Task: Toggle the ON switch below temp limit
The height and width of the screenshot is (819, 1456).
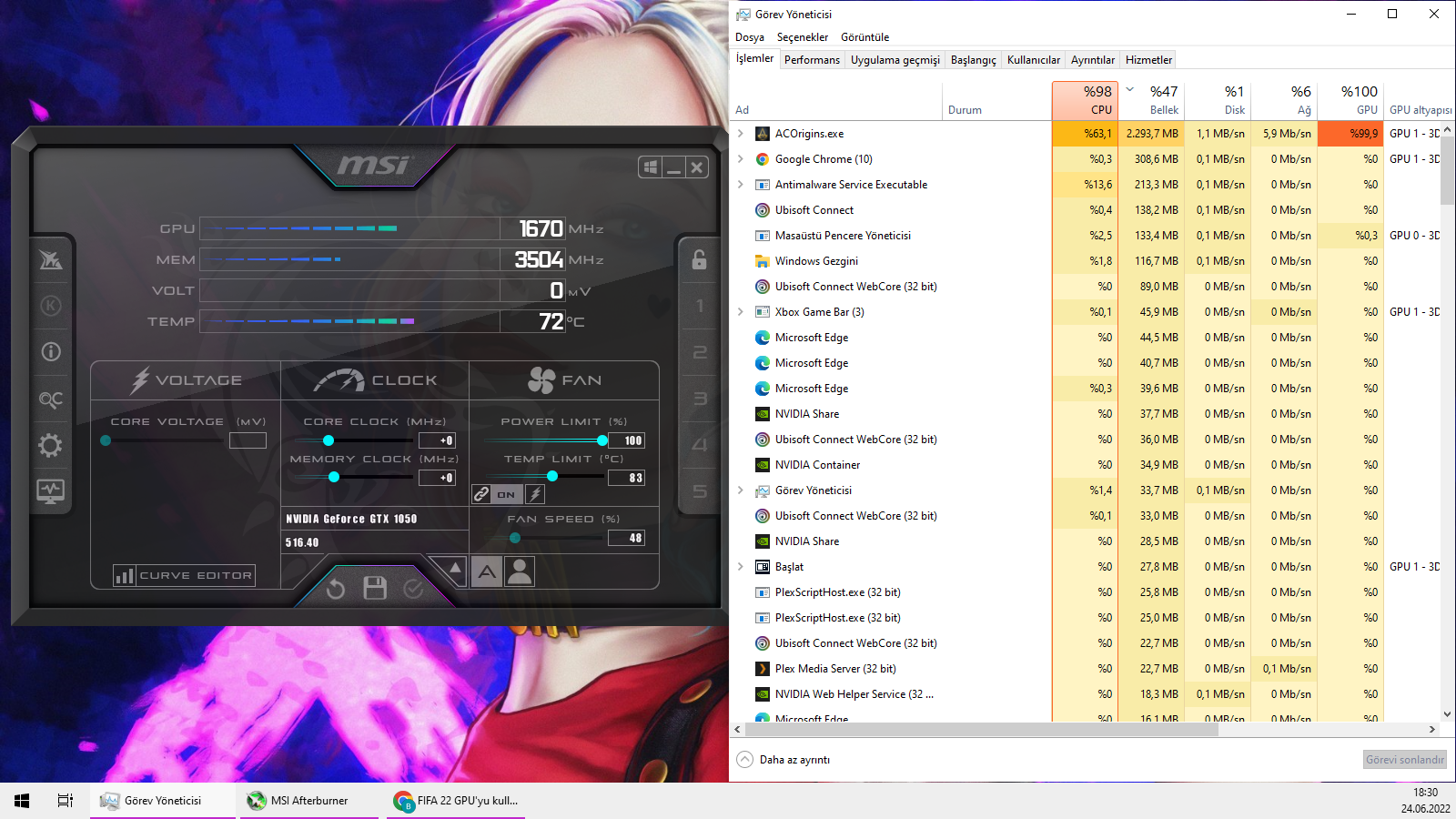Action: [506, 494]
